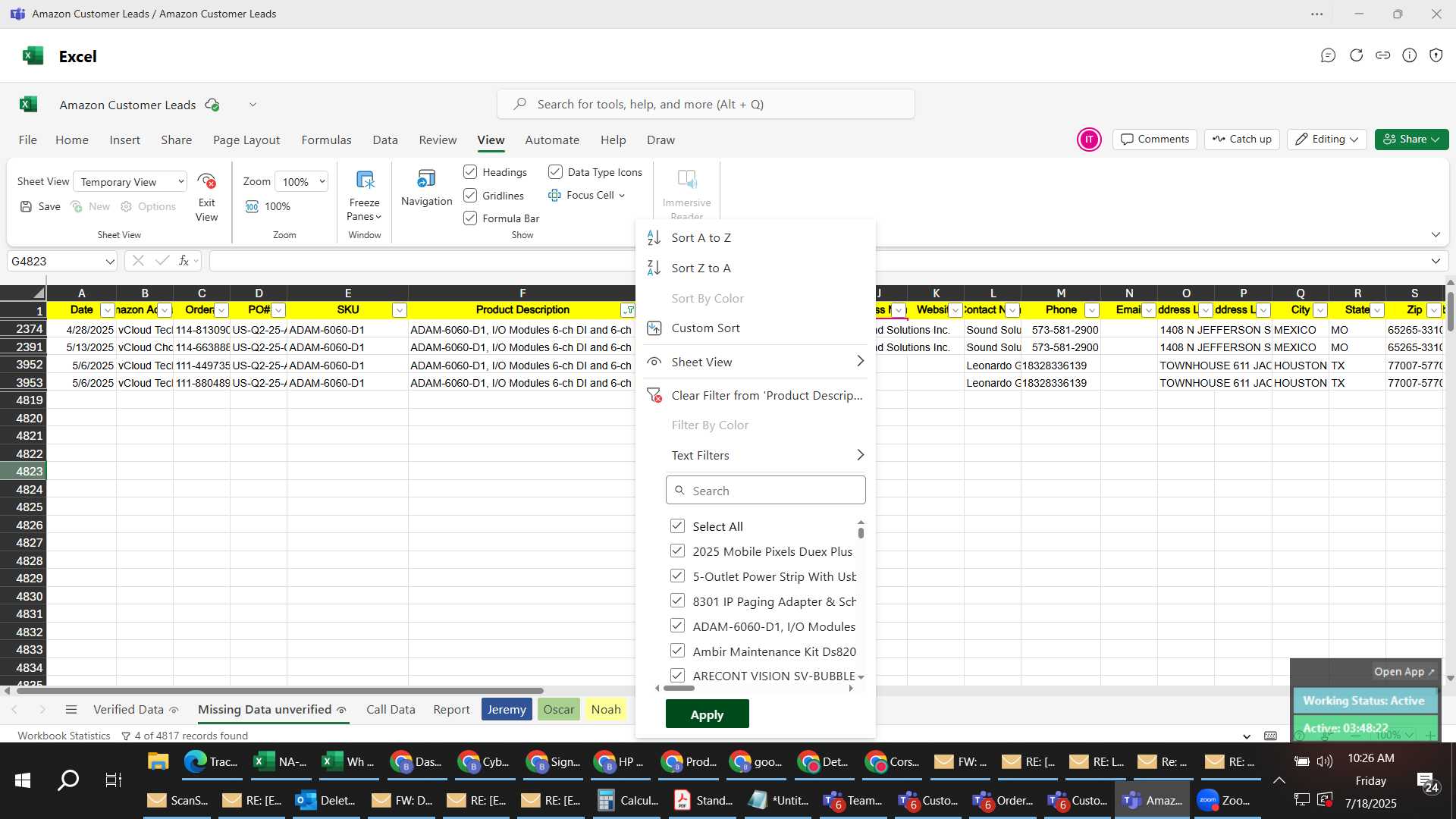Click the Sort Z to A icon

[654, 268]
